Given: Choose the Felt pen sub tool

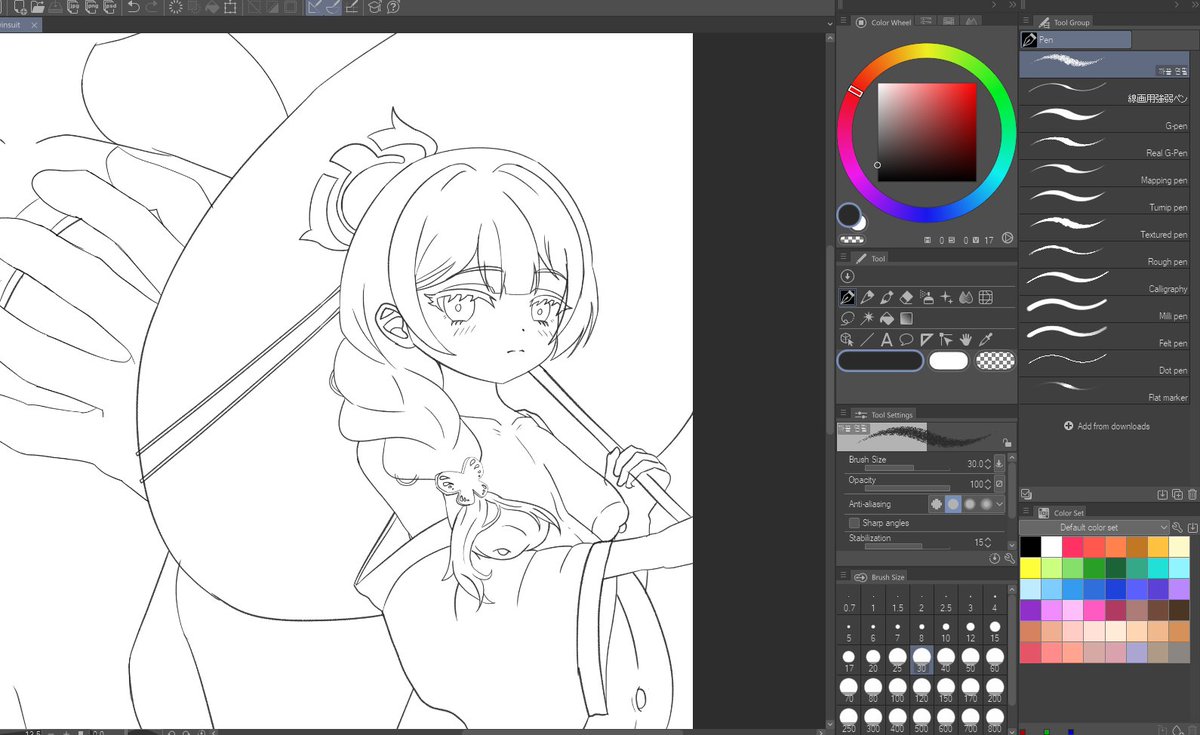Looking at the screenshot, I should [1104, 335].
